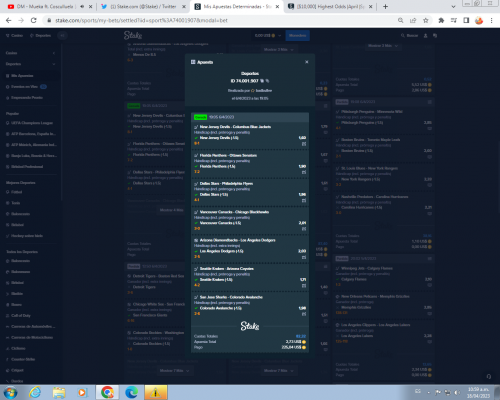Switch to Highest Odds forum browser tab

point(330,7)
